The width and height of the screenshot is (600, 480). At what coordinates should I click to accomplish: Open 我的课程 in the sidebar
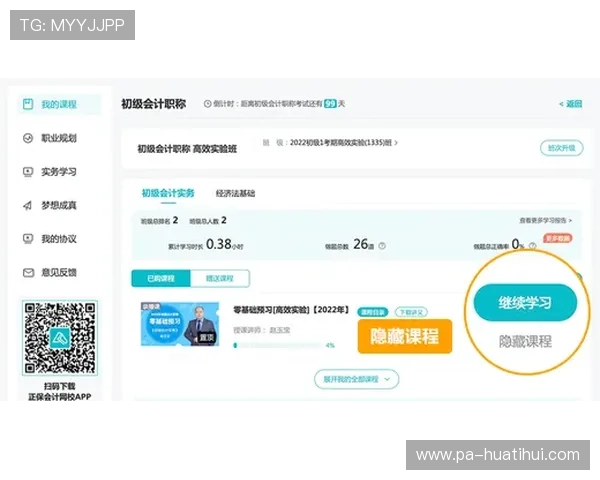click(59, 104)
